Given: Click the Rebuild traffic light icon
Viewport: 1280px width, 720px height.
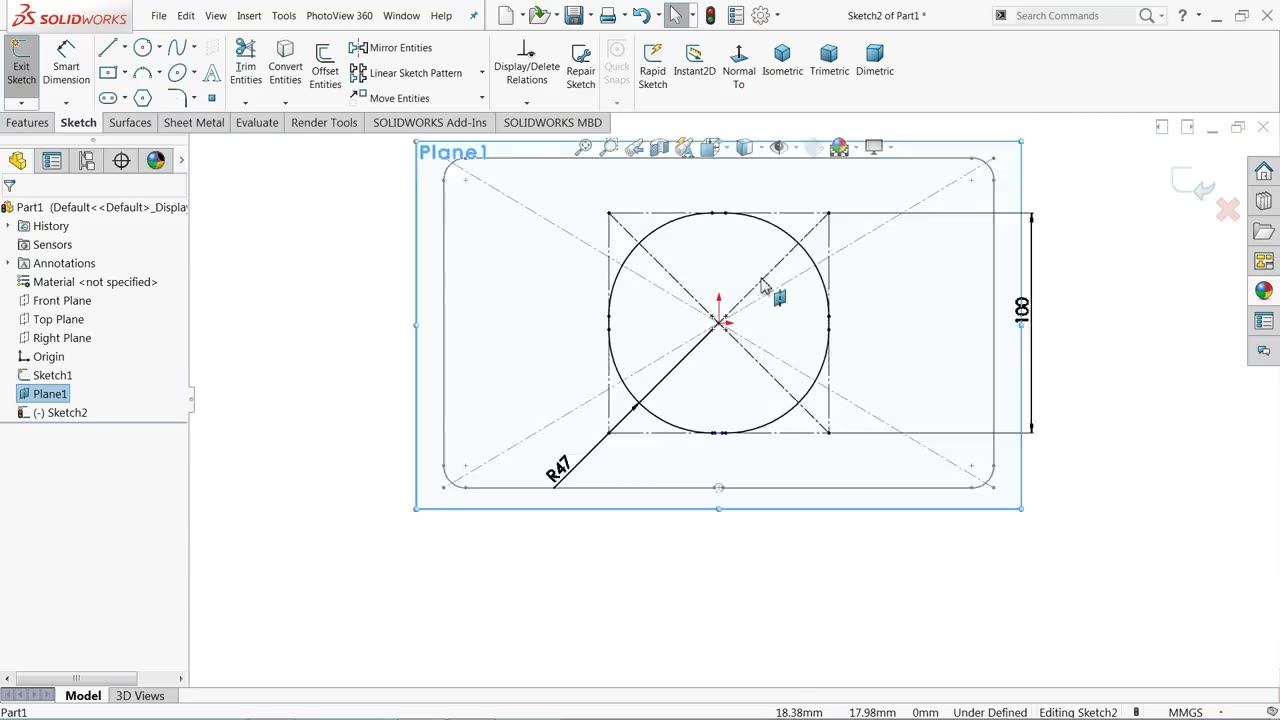Looking at the screenshot, I should 710,15.
